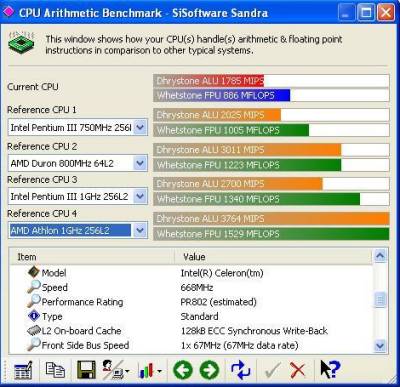Expand the small arrow next to user options icon
400x387 pixels.
coord(128,371)
